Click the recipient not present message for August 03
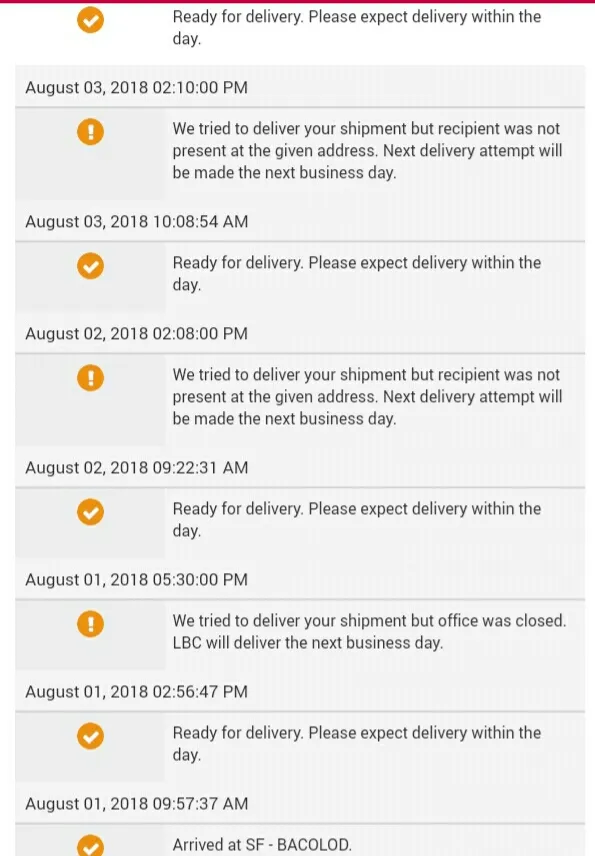This screenshot has width=595, height=856. coord(367,151)
